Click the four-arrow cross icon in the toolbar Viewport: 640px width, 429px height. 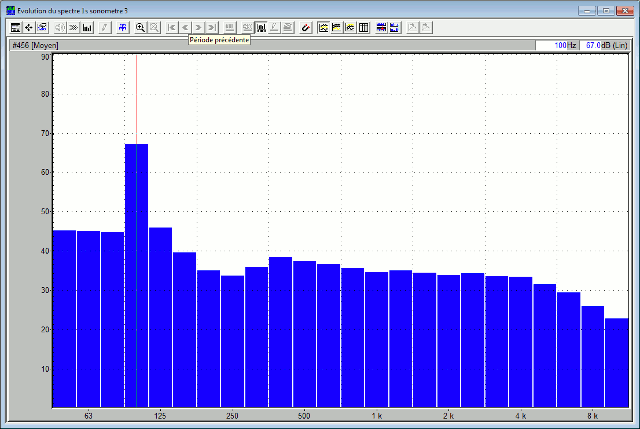pos(29,27)
